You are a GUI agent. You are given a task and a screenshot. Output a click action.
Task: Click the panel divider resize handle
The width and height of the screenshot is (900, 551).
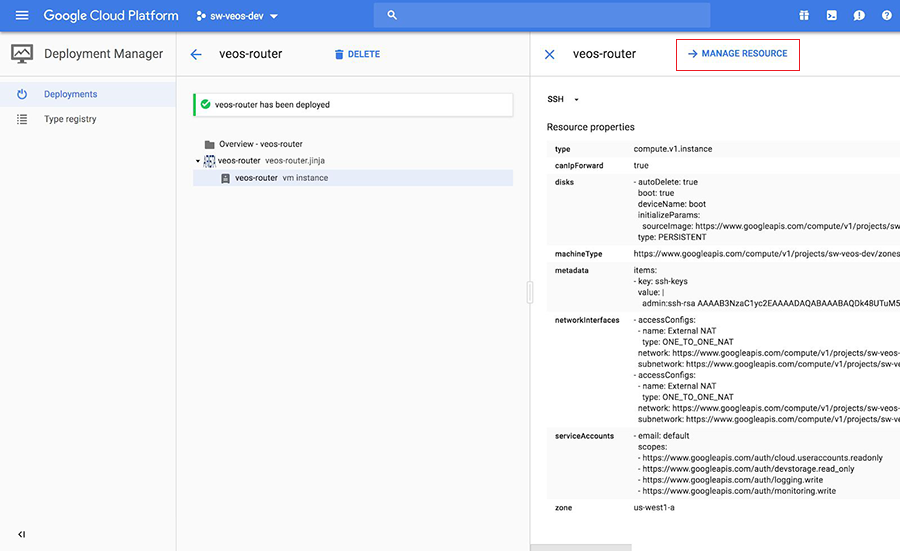click(530, 292)
